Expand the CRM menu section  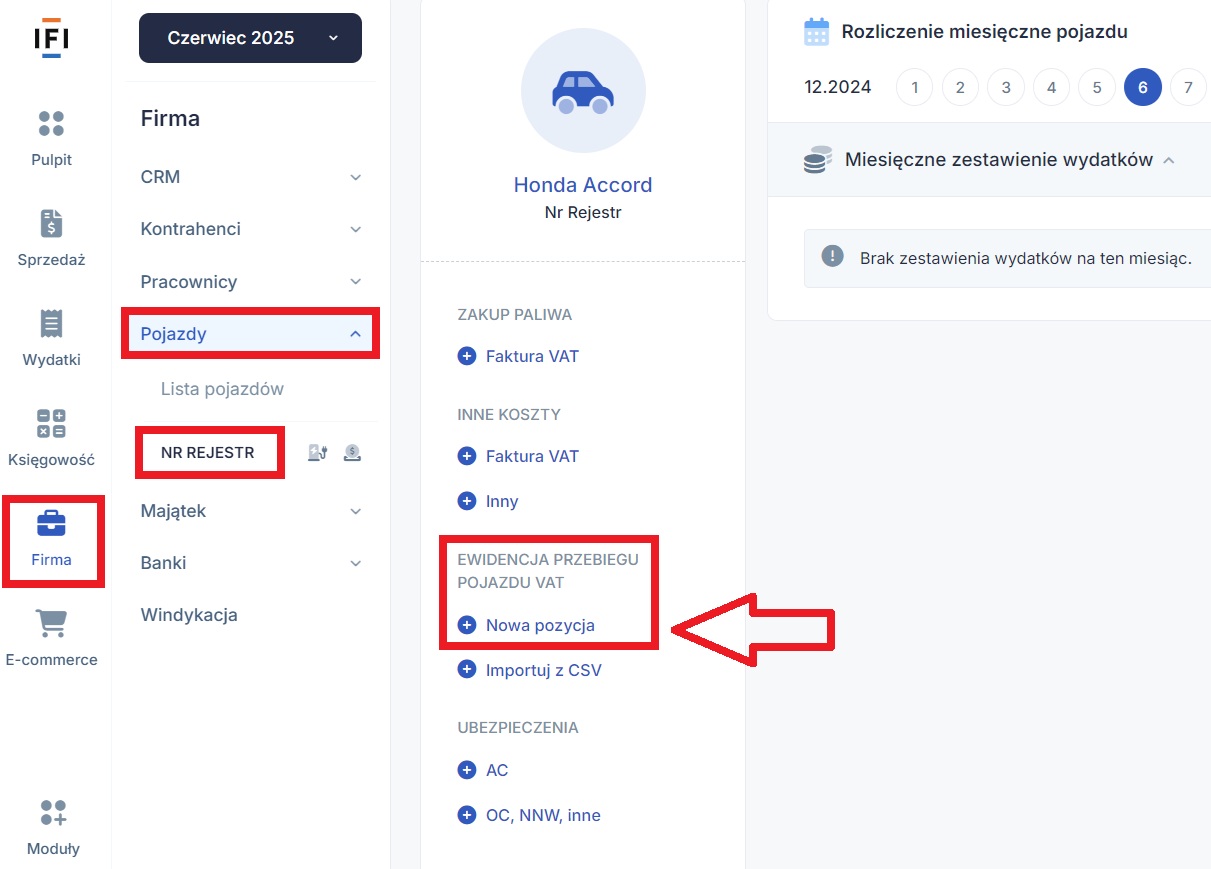pos(250,177)
